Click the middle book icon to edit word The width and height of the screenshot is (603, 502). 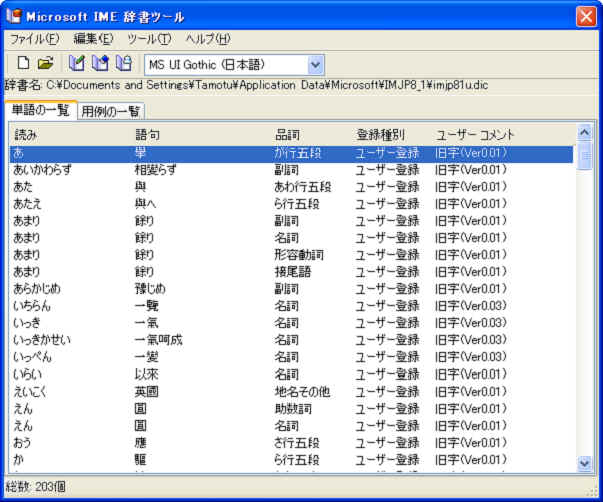(x=101, y=64)
